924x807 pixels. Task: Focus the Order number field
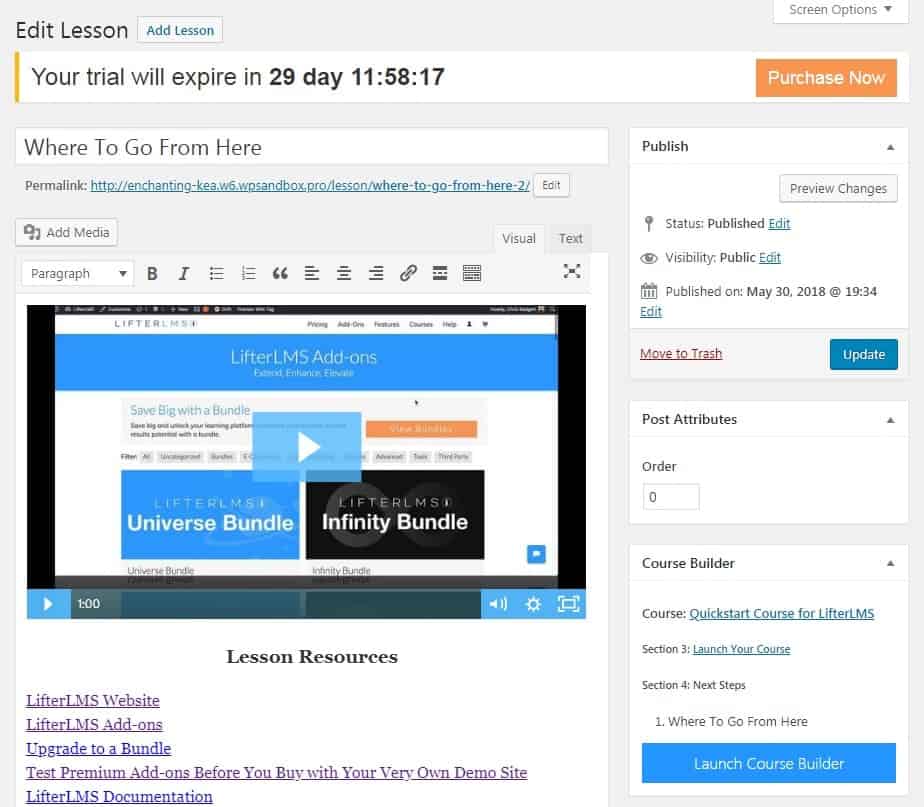point(671,497)
